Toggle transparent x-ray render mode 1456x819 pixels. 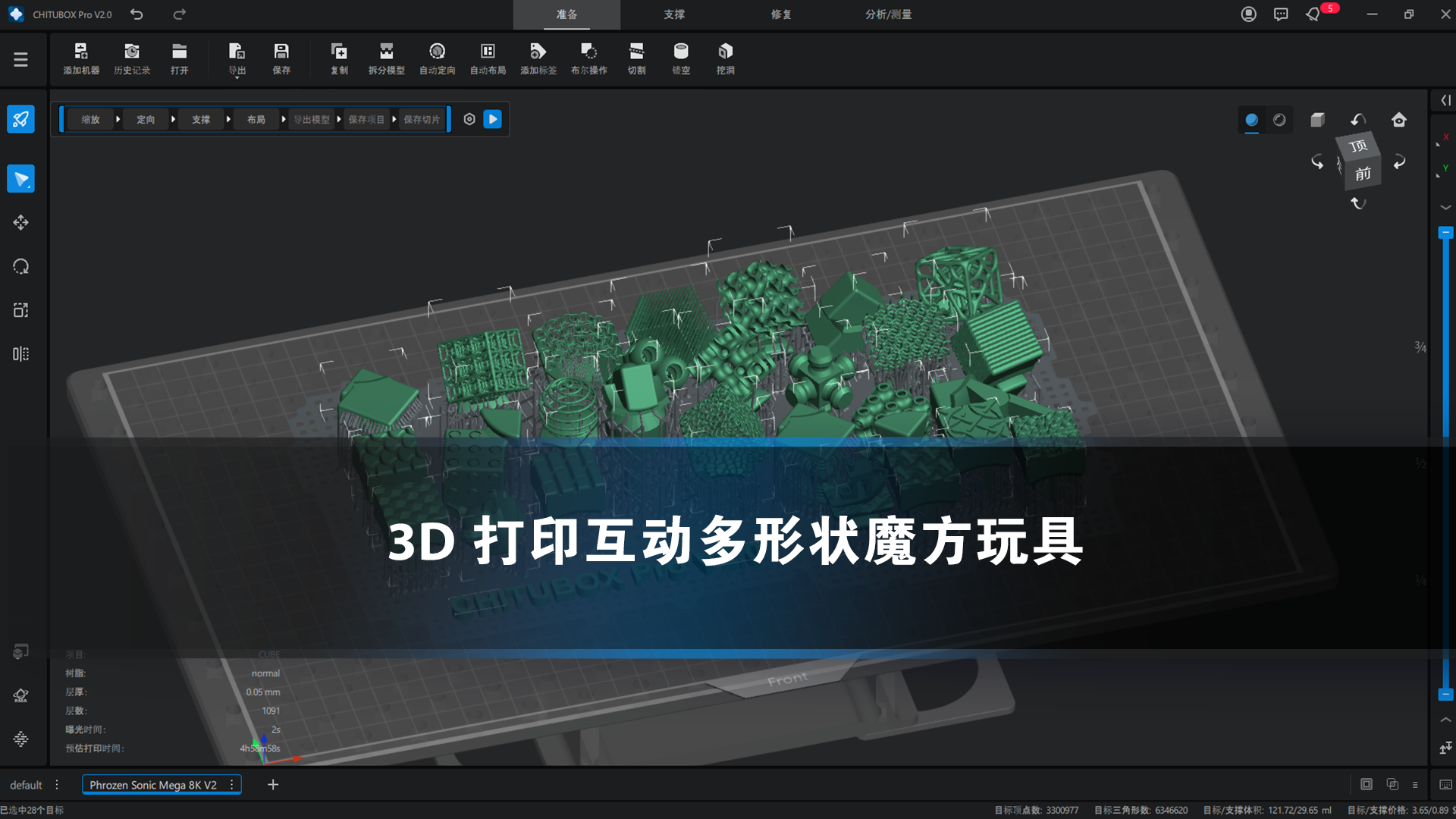coord(1279,120)
